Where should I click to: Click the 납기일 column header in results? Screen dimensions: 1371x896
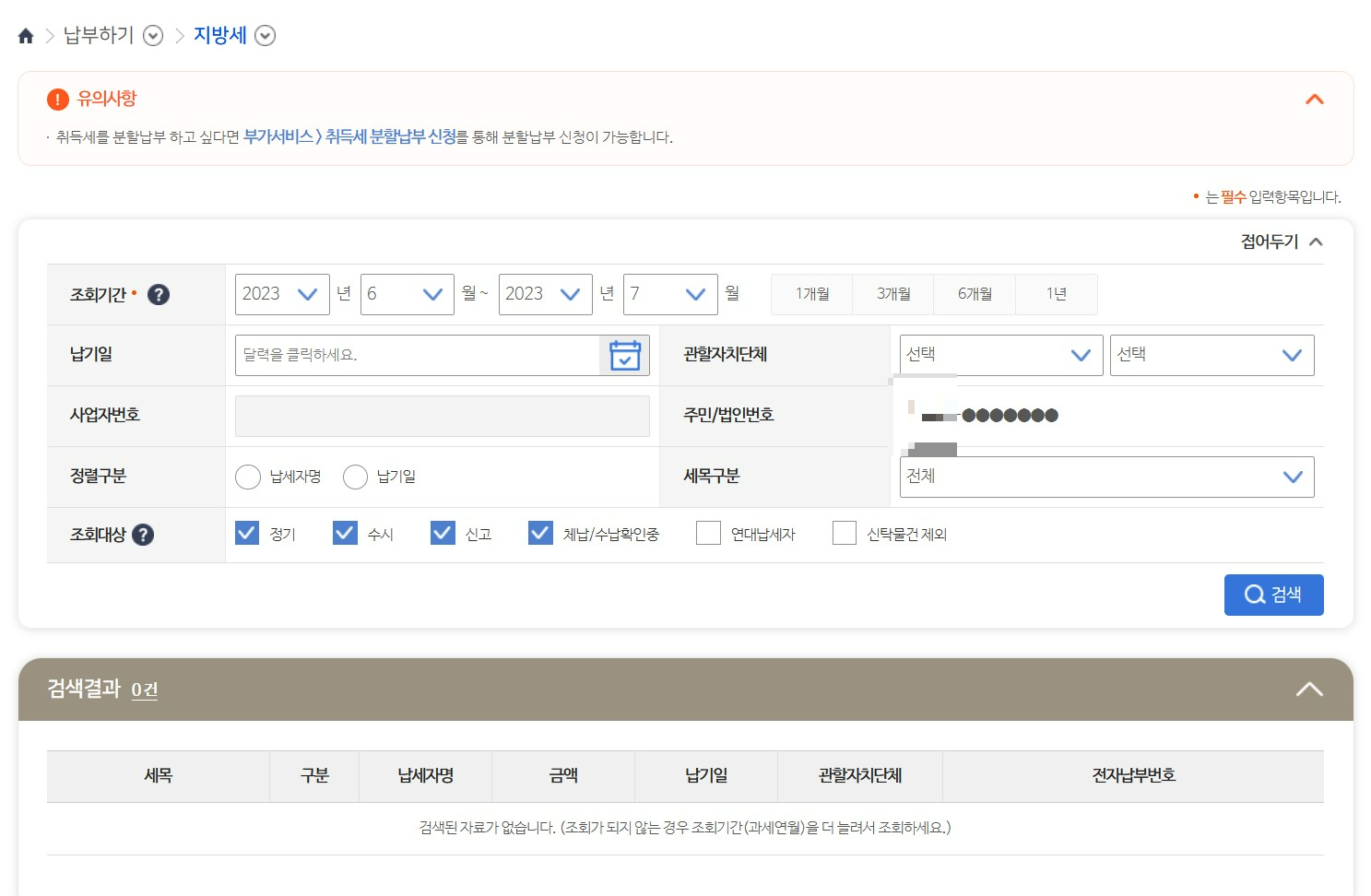pyautogui.click(x=706, y=776)
